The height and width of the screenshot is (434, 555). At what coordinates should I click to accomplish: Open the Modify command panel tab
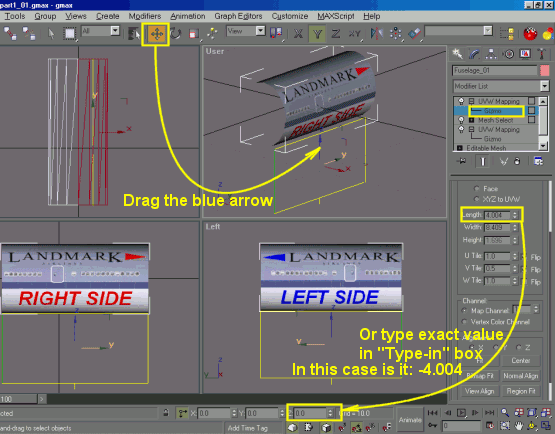474,54
